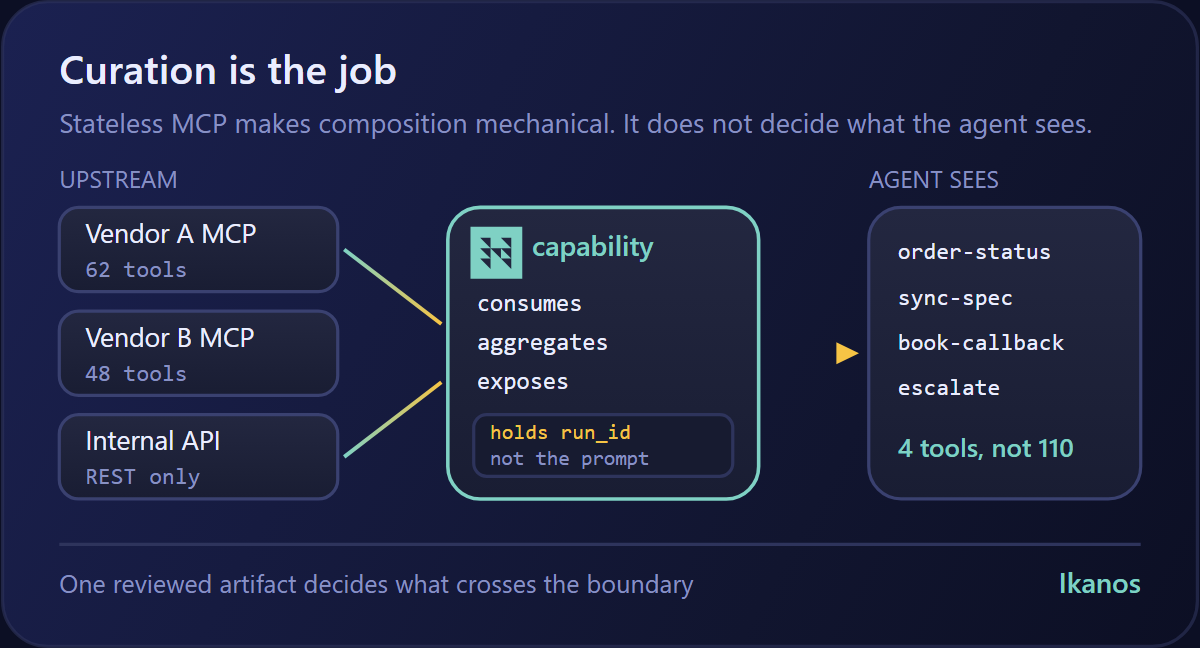Screen dimensions: 1200x648
Task: Click the capability logo icon
Action: pos(496,253)
